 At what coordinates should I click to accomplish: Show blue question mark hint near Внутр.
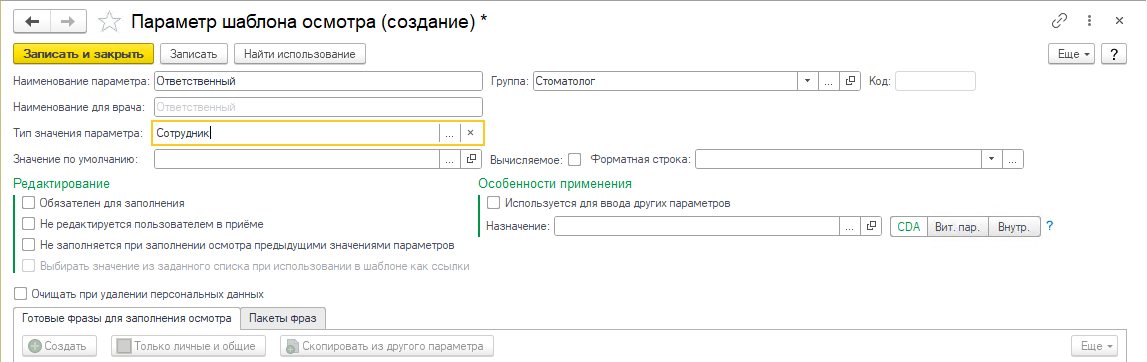click(1050, 227)
